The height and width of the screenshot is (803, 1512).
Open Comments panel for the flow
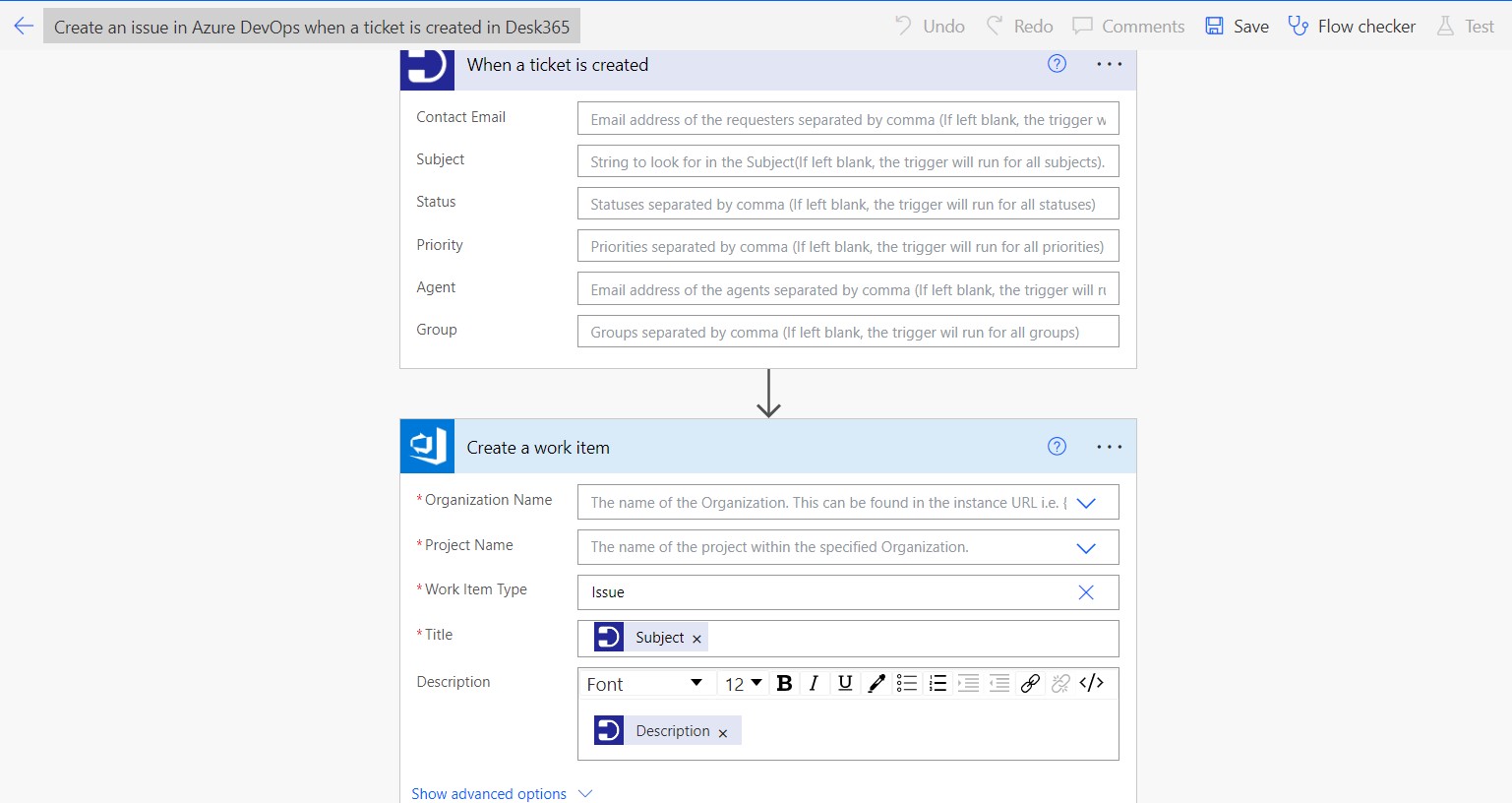1127,26
